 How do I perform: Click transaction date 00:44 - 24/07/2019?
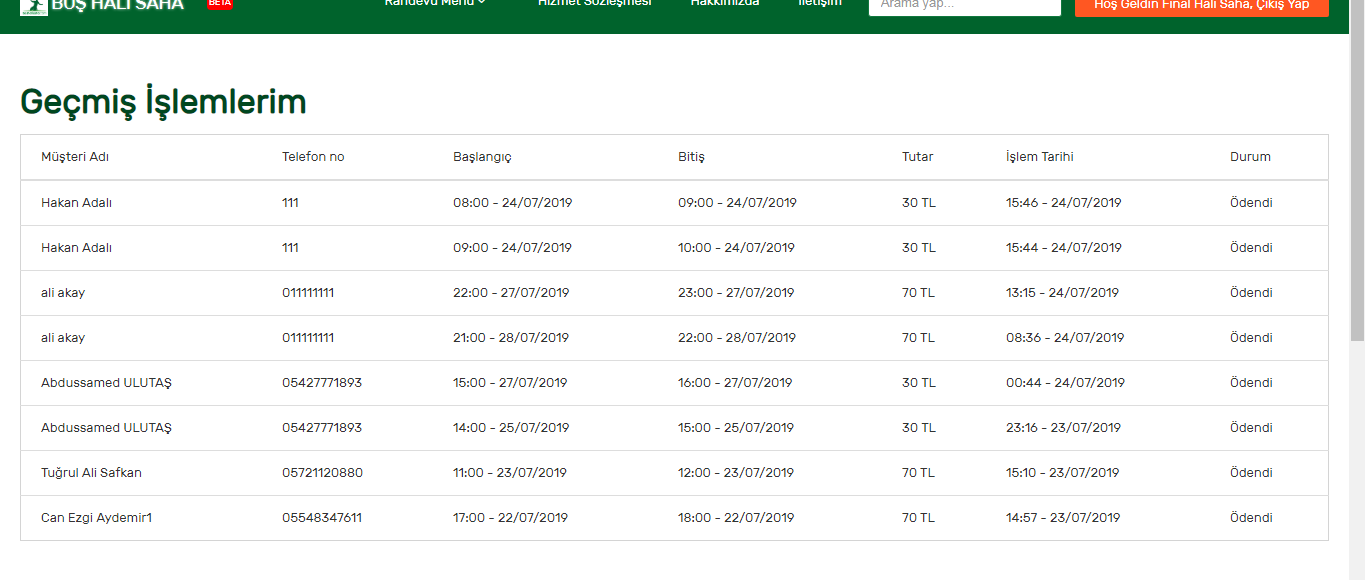(x=1065, y=383)
